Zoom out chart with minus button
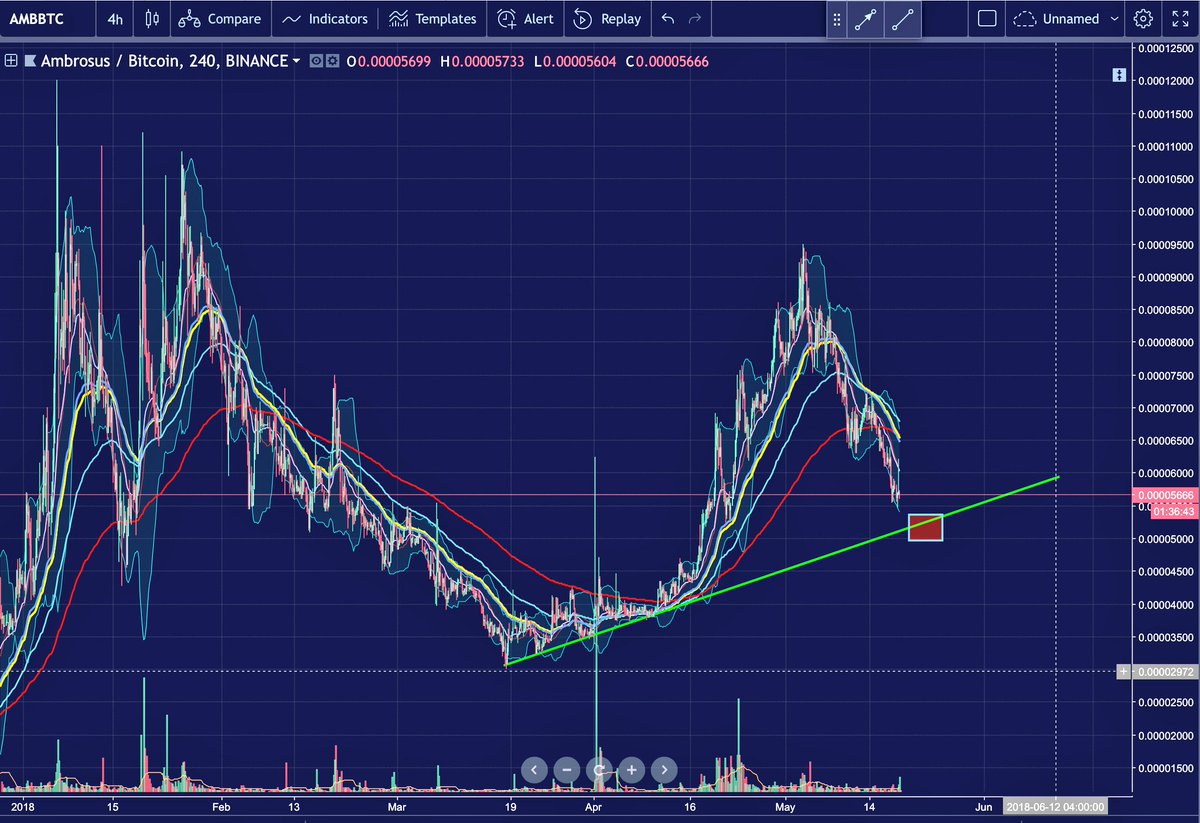This screenshot has width=1200, height=823. [x=566, y=770]
